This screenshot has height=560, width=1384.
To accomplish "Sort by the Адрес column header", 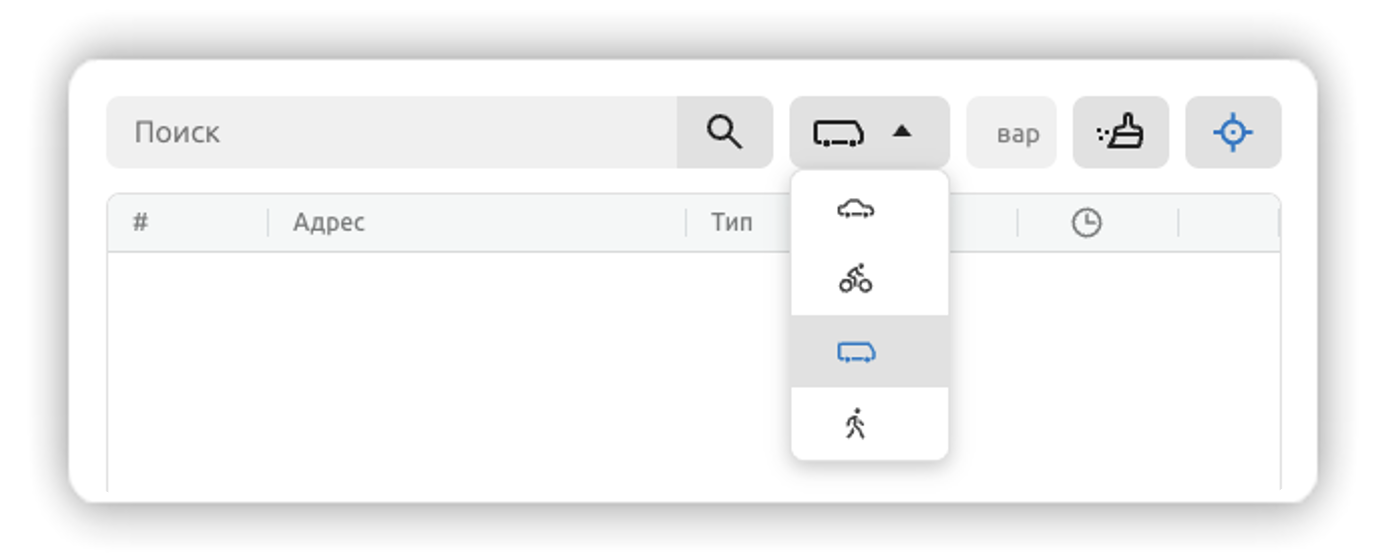I will point(329,222).
